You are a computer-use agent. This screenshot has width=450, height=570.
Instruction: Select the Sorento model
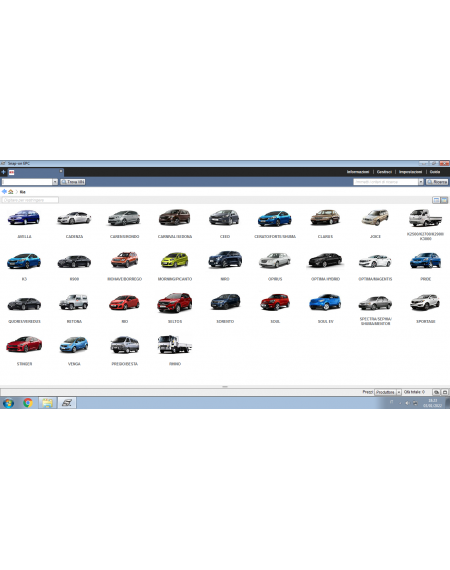(225, 302)
